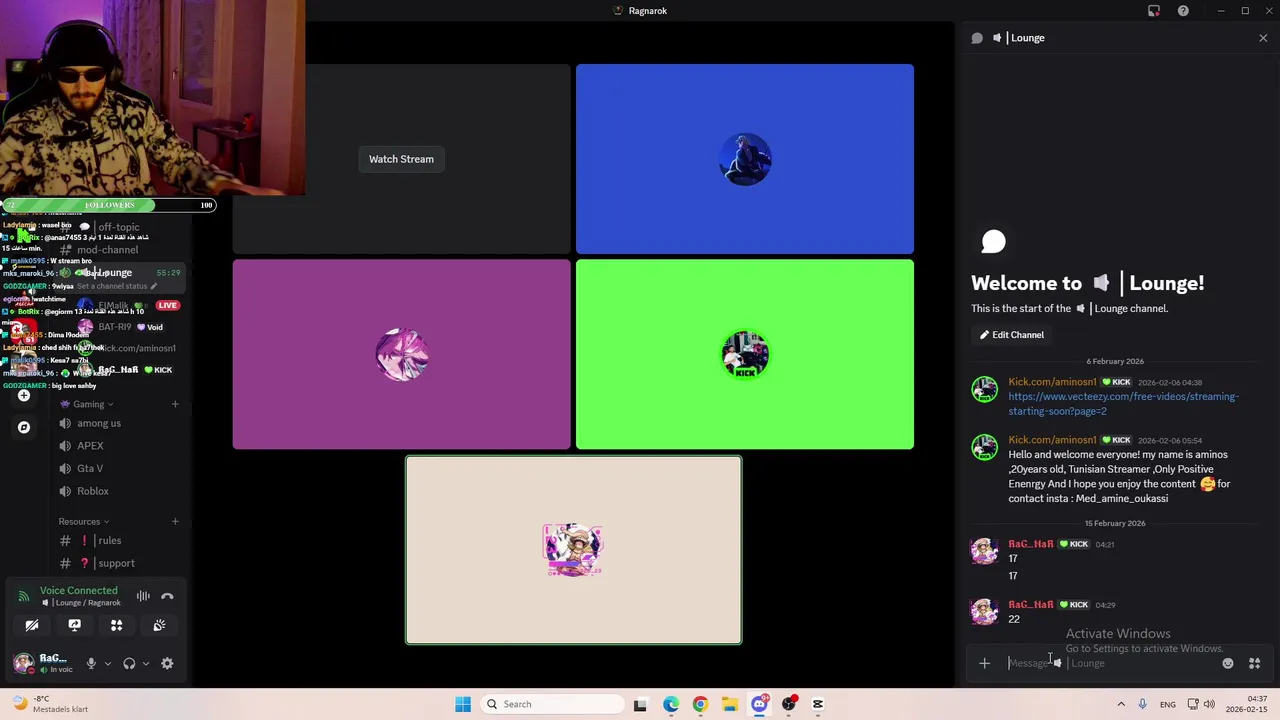The width and height of the screenshot is (1280, 720).
Task: Click your user avatar in user panel
Action: coord(23,663)
